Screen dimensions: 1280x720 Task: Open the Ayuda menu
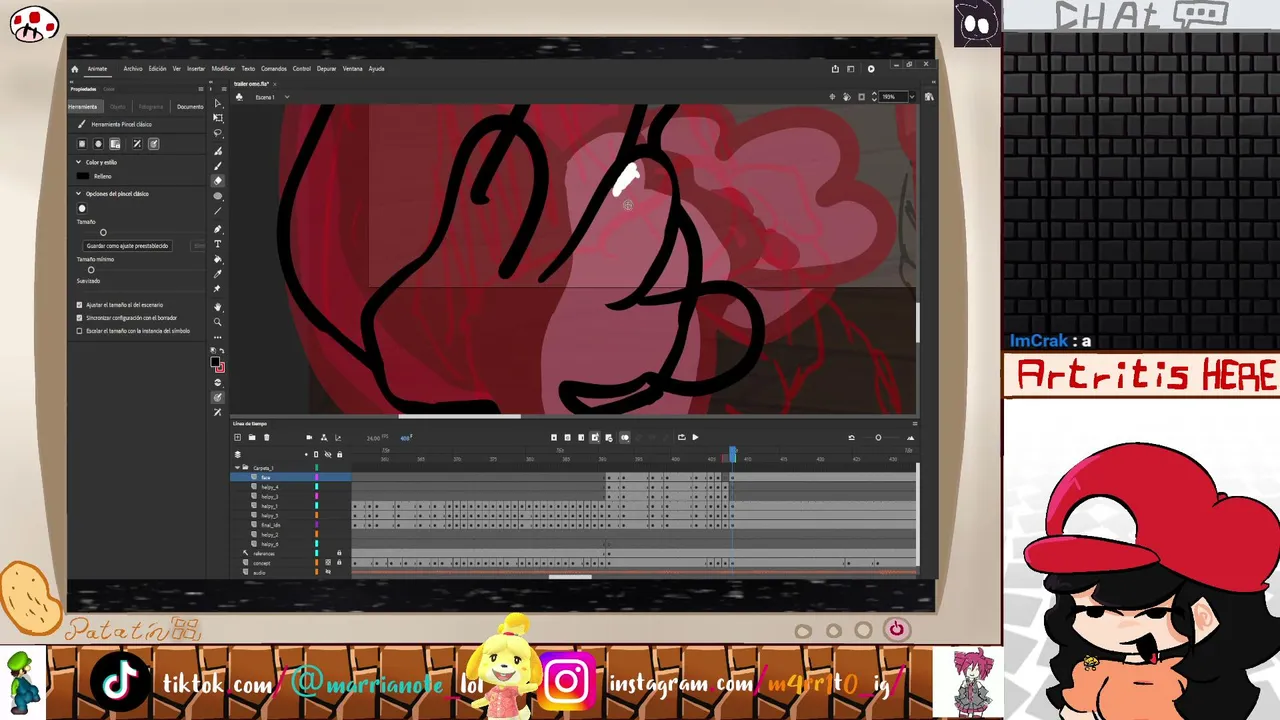376,69
